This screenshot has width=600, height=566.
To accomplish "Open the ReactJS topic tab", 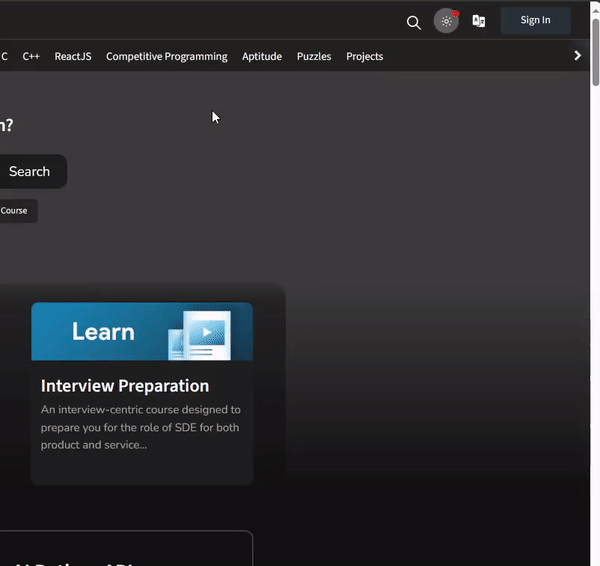I will coord(73,56).
